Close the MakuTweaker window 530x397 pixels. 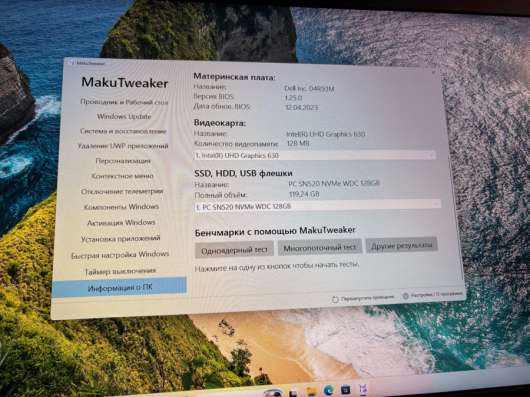pos(433,72)
